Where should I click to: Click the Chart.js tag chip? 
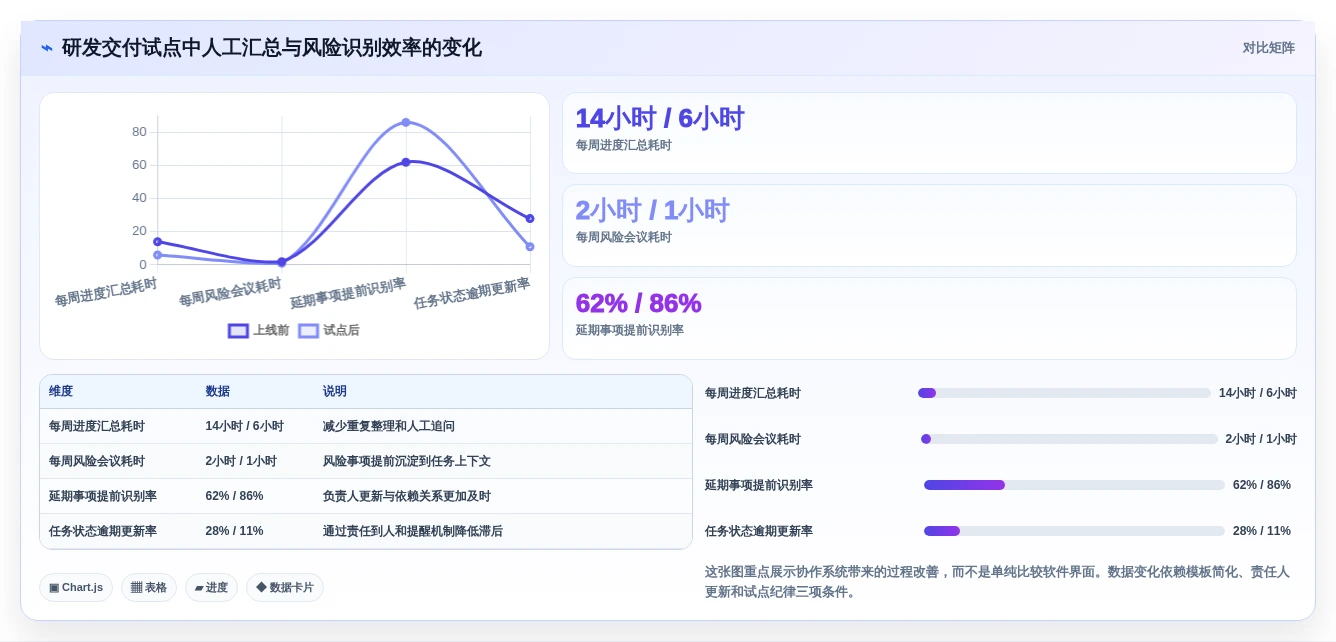[76, 588]
